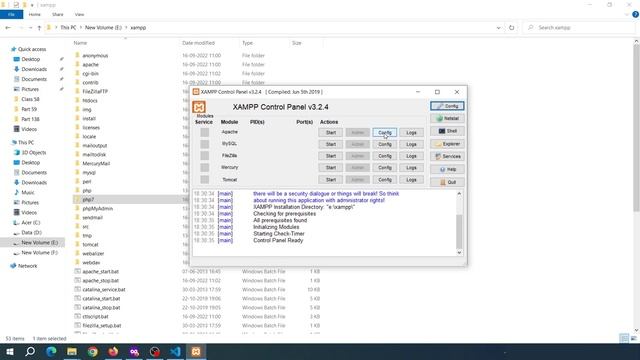
Task: Open Config for the Apache module
Action: 384,133
